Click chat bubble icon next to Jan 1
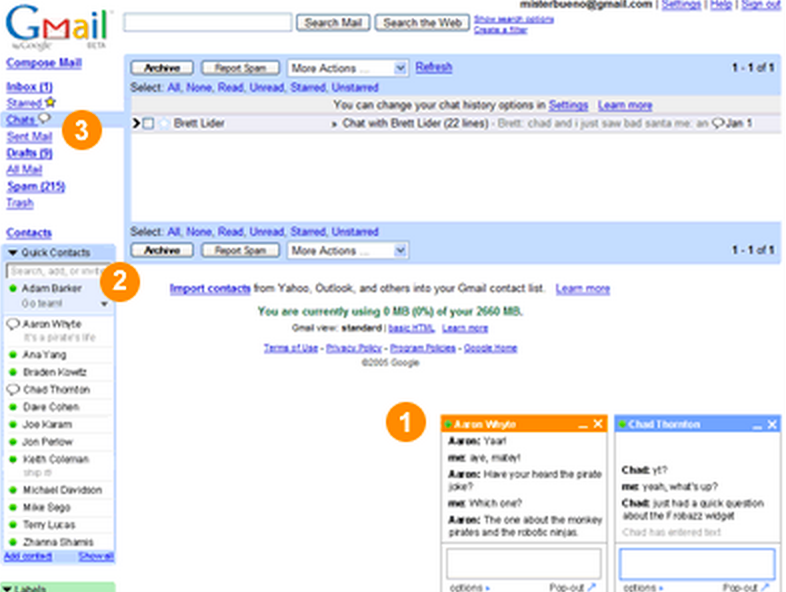The height and width of the screenshot is (592, 786). pos(718,123)
